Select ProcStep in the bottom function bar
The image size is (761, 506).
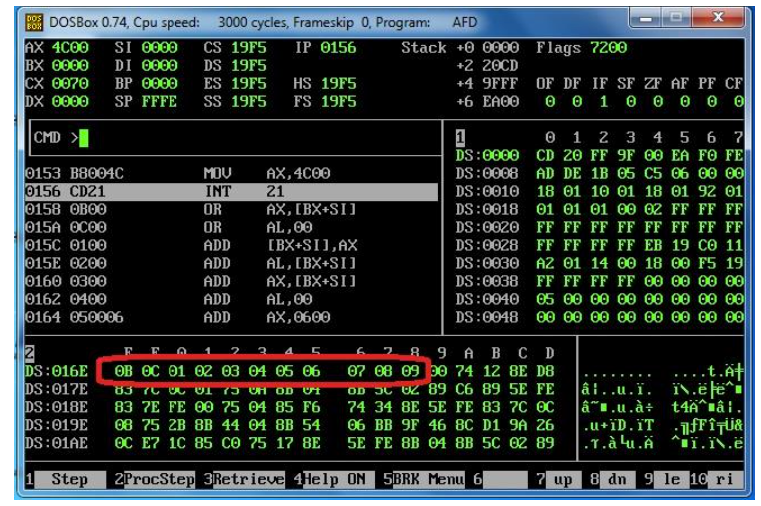[x=155, y=479]
